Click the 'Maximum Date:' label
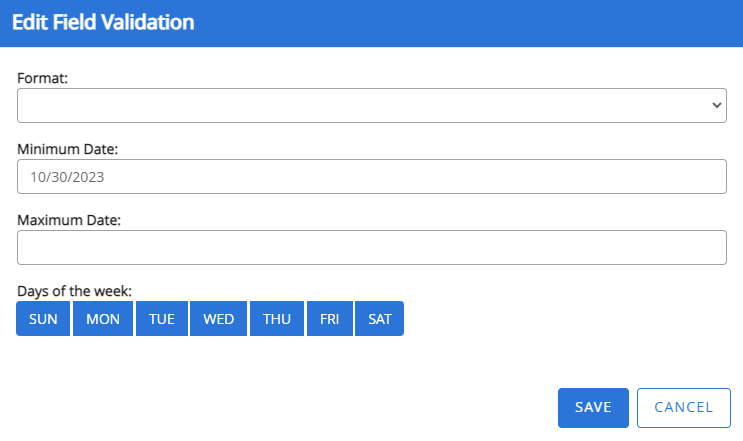743x441 pixels. [69, 220]
